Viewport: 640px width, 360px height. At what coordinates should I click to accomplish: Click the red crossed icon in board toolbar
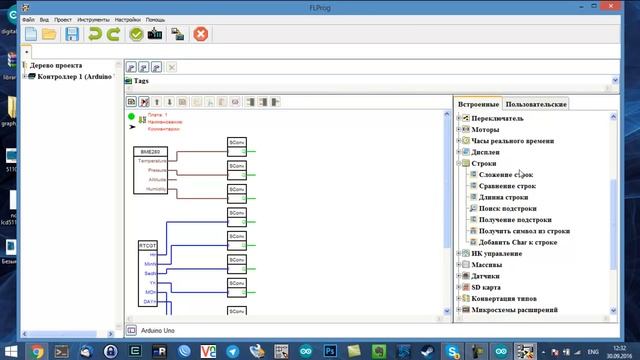click(144, 102)
